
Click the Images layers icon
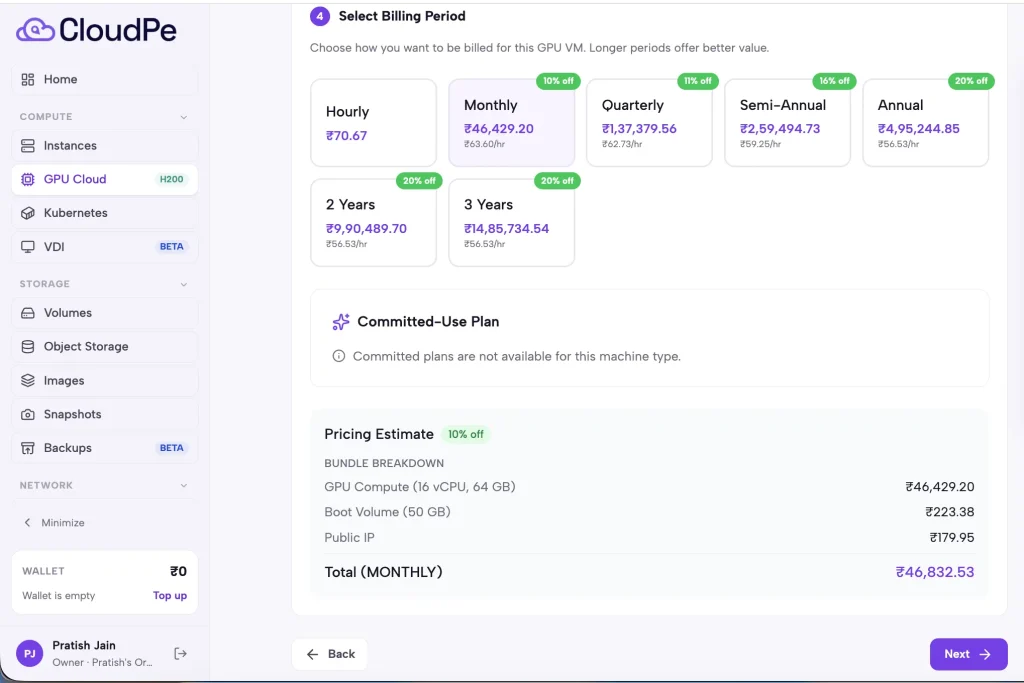tap(27, 381)
